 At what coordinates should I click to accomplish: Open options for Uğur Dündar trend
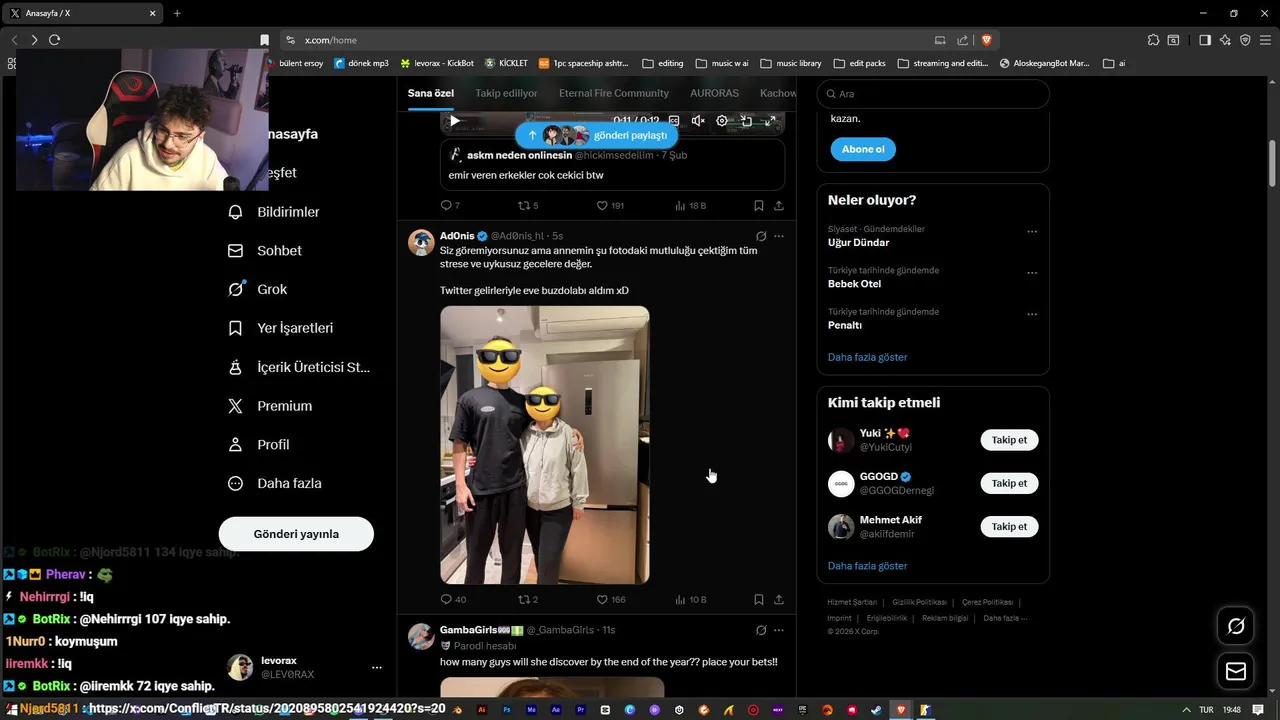(1032, 232)
